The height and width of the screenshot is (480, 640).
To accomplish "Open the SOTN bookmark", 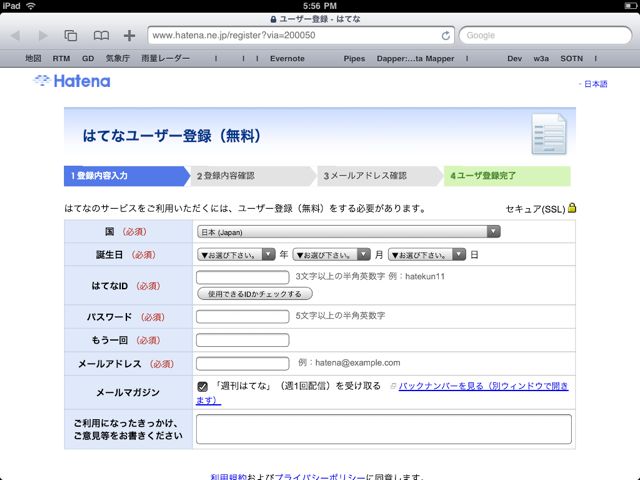I will point(571,58).
